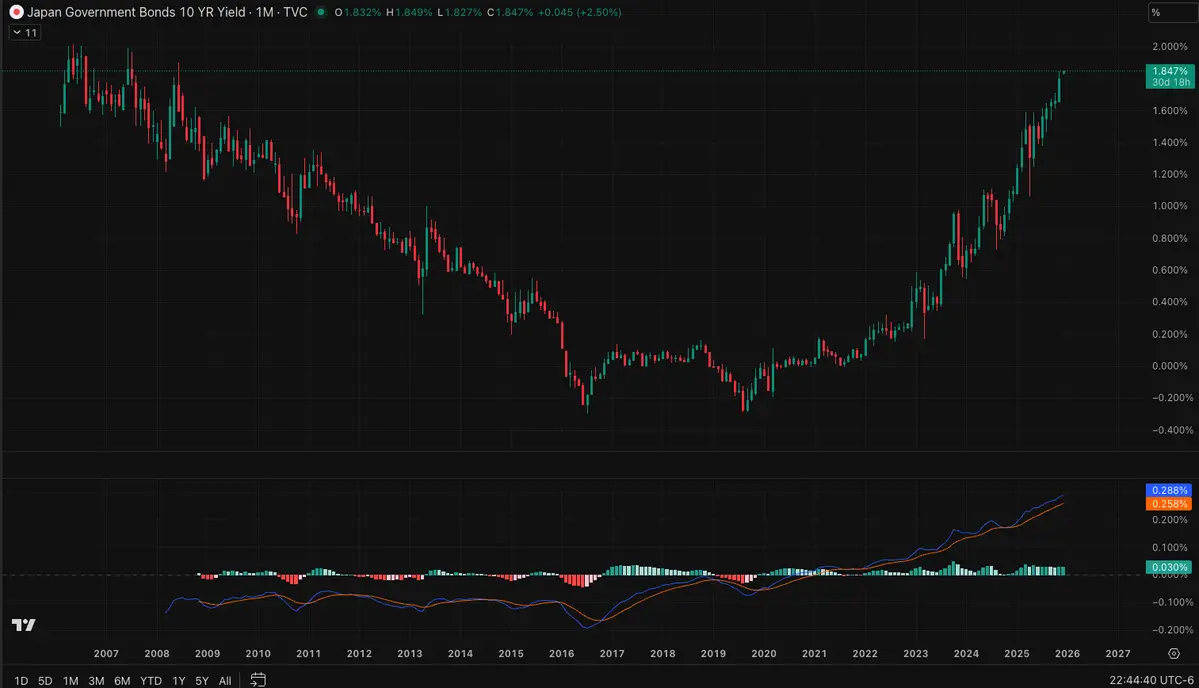Viewport: 1199px width, 688px height.
Task: Open the percent scale selector
Action: click(1172, 12)
